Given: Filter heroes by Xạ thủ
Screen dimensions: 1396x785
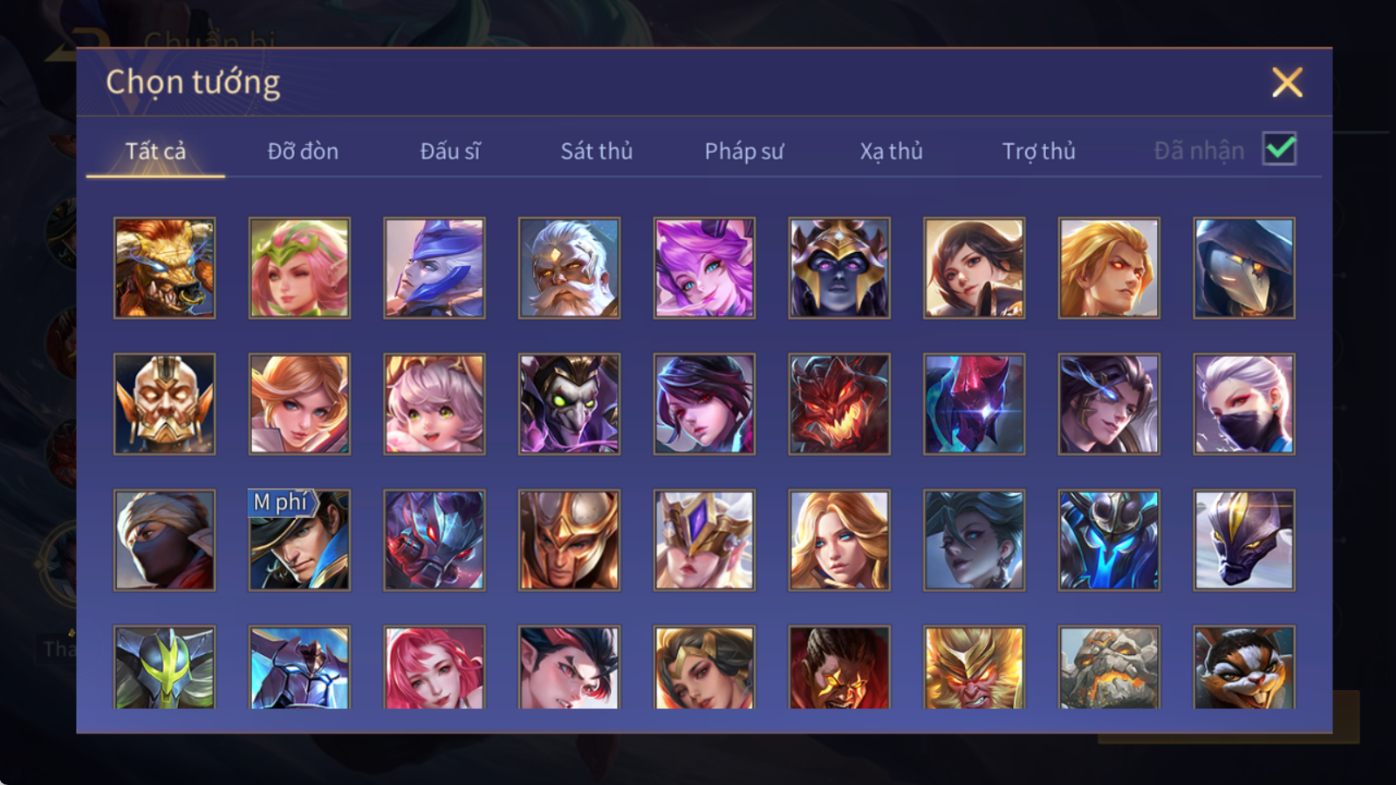Looking at the screenshot, I should point(891,151).
